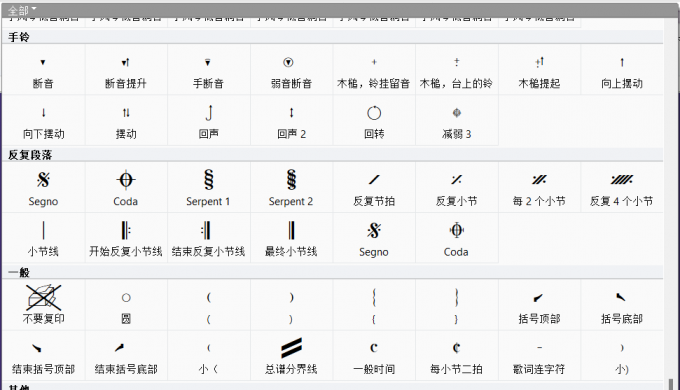Image resolution: width=680 pixels, height=390 pixels.
Task: Select the 减弱 3 symbol
Action: tap(457, 121)
